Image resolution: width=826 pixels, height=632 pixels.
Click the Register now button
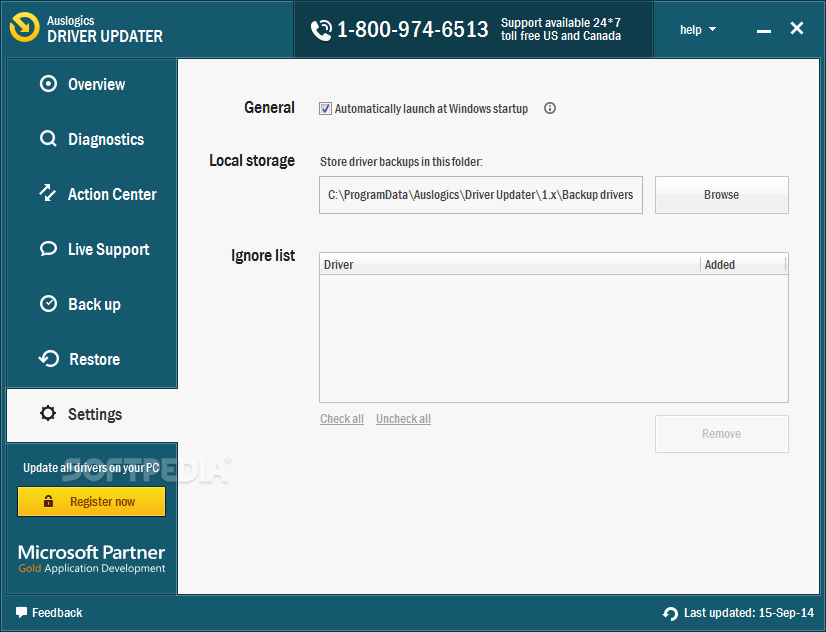coord(92,501)
